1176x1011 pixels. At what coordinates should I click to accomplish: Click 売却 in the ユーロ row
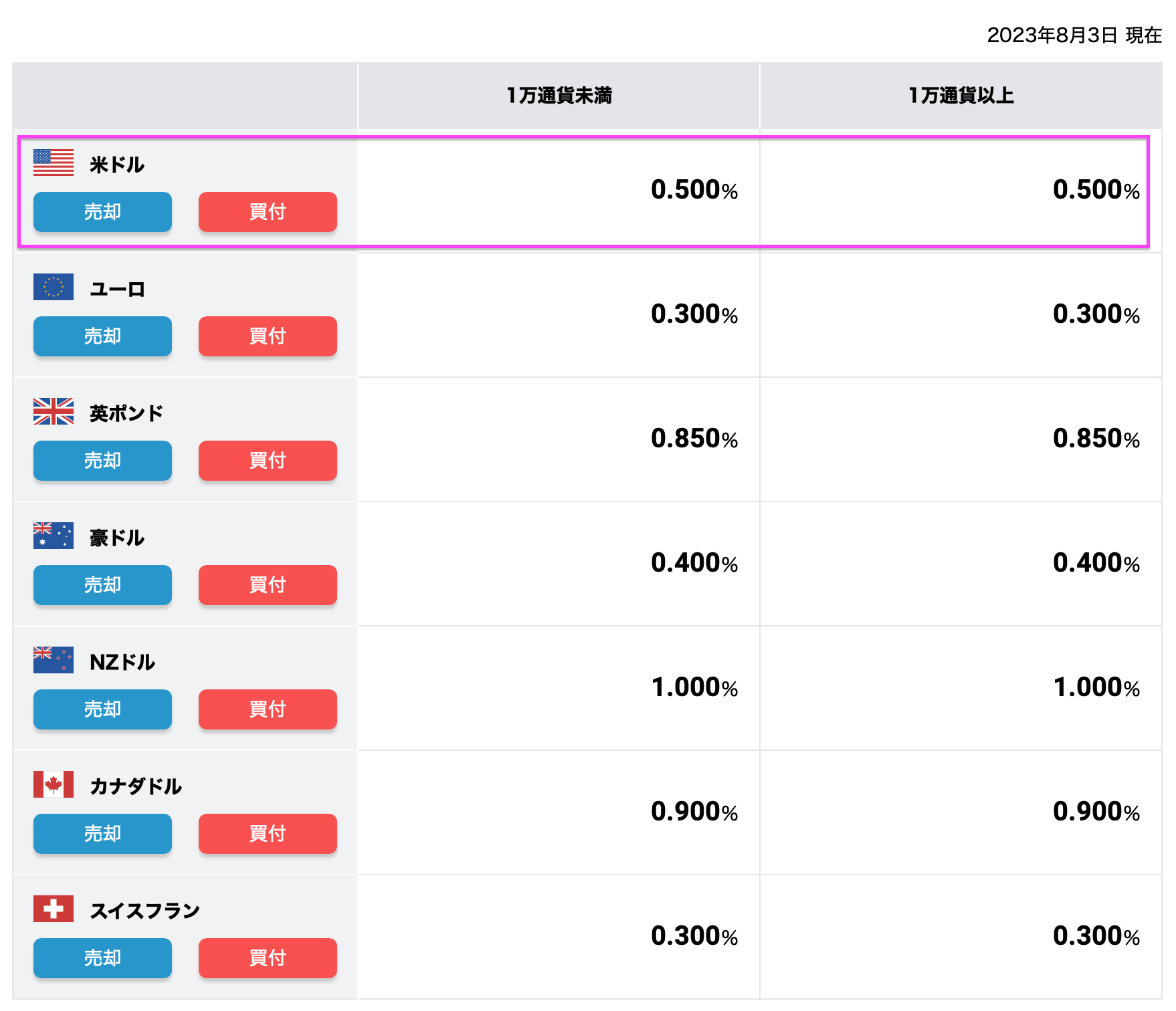(102, 336)
